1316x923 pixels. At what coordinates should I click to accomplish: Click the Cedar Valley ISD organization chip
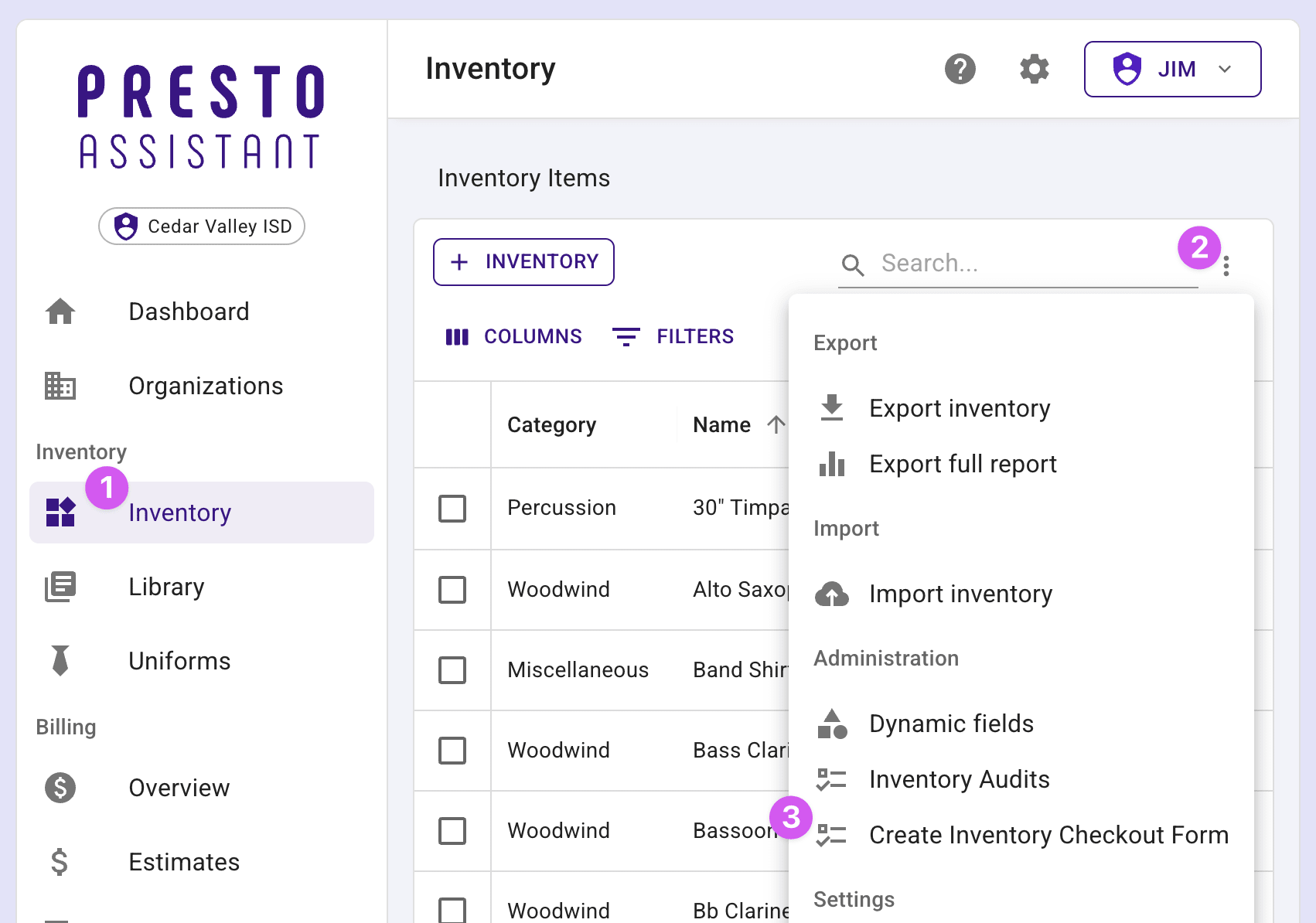pos(202,226)
